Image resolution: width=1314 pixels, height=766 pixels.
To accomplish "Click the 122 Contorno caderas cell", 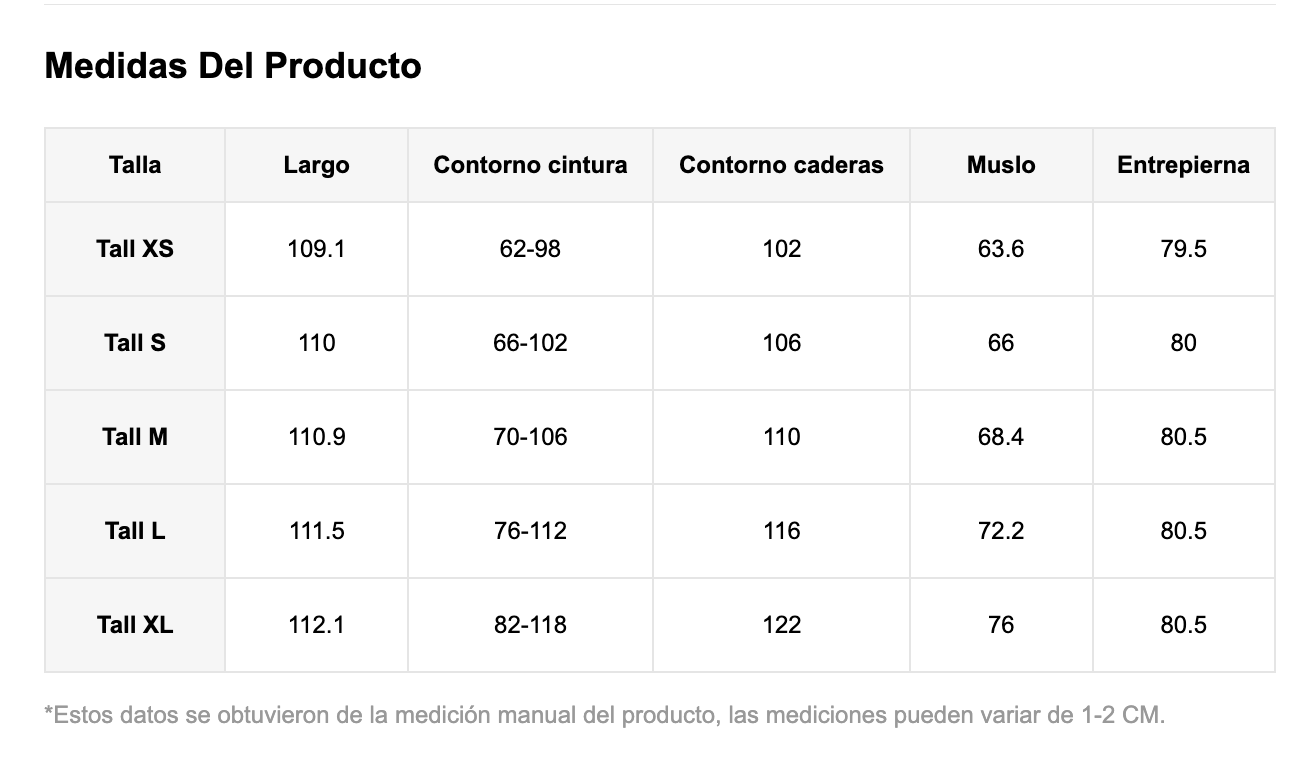I will pos(781,625).
